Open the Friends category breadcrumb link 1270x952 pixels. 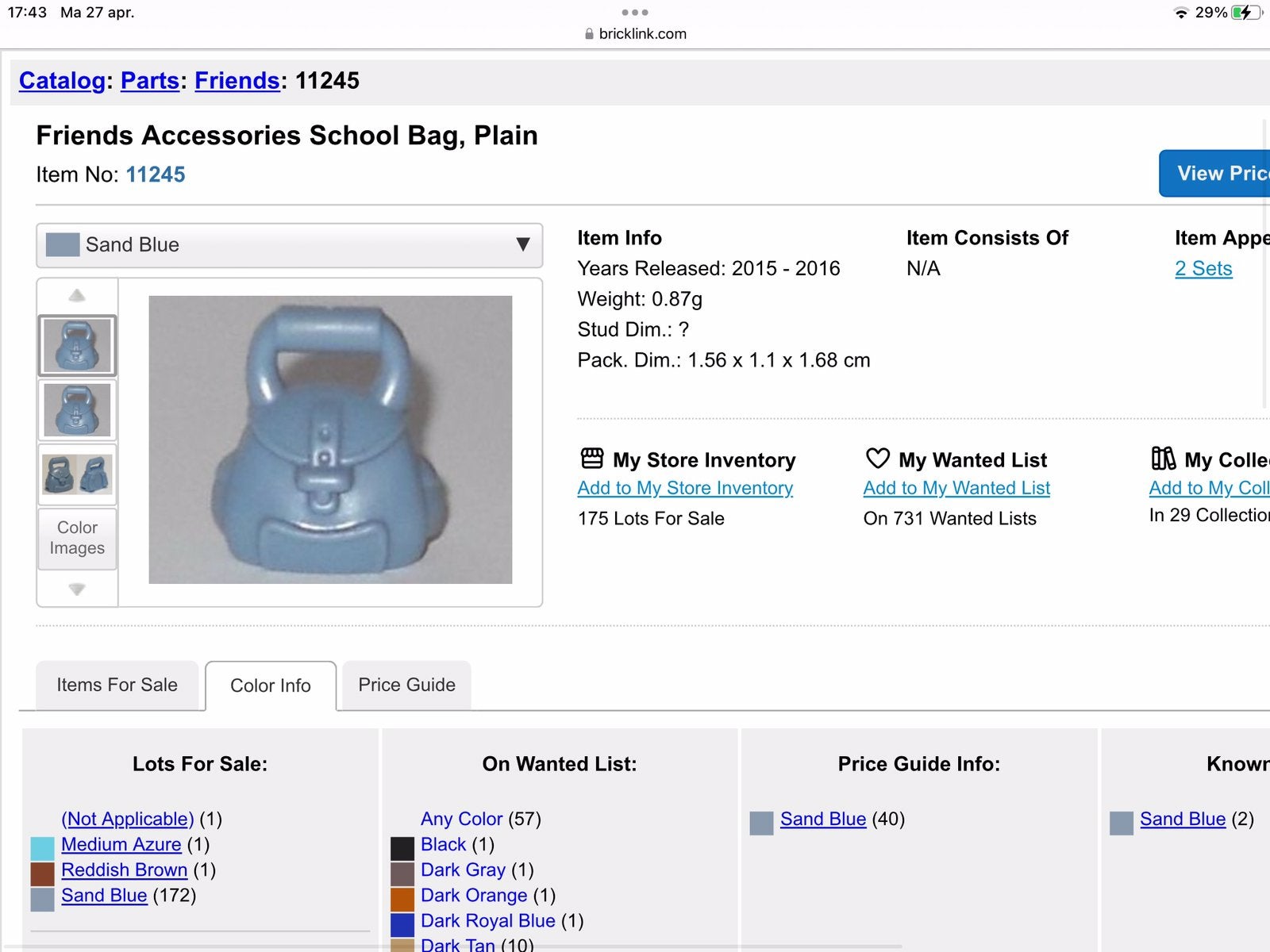point(237,81)
